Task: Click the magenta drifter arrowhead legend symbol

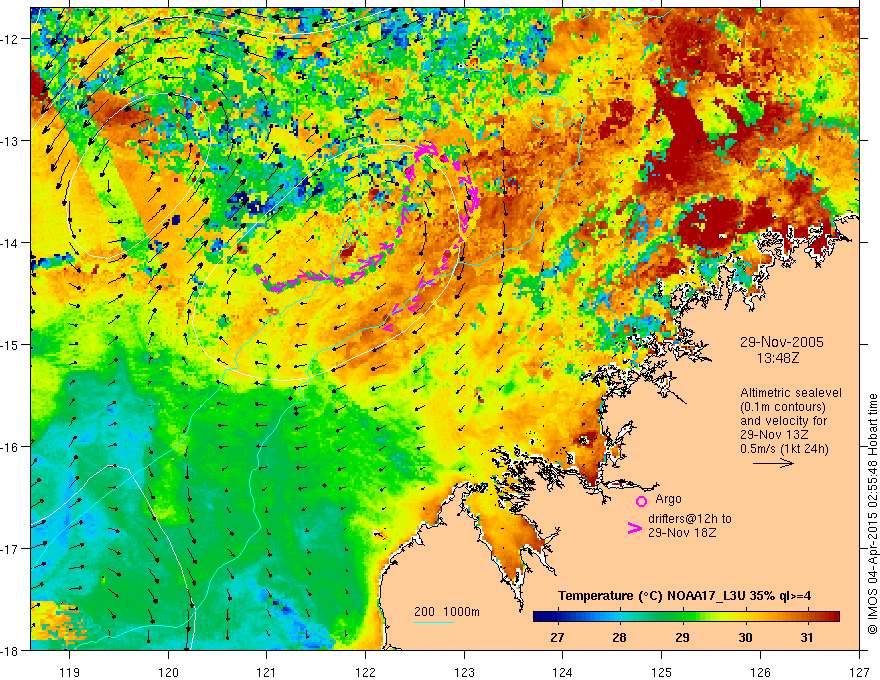Action: coord(635,528)
